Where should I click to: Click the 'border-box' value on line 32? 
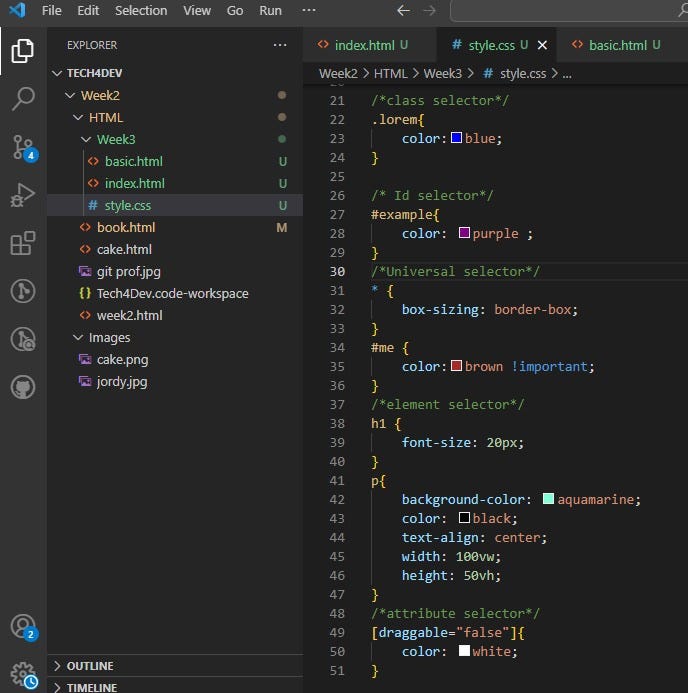[532, 309]
